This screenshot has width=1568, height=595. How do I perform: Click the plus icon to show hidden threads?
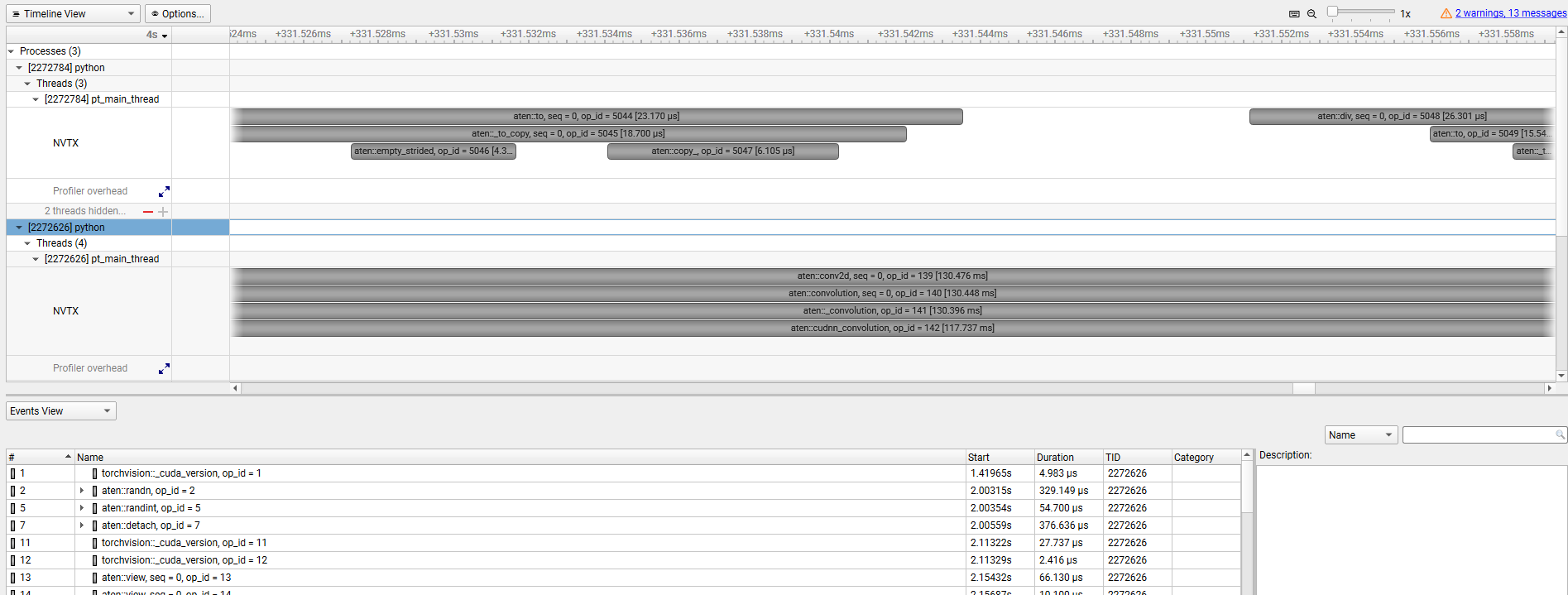(x=163, y=212)
